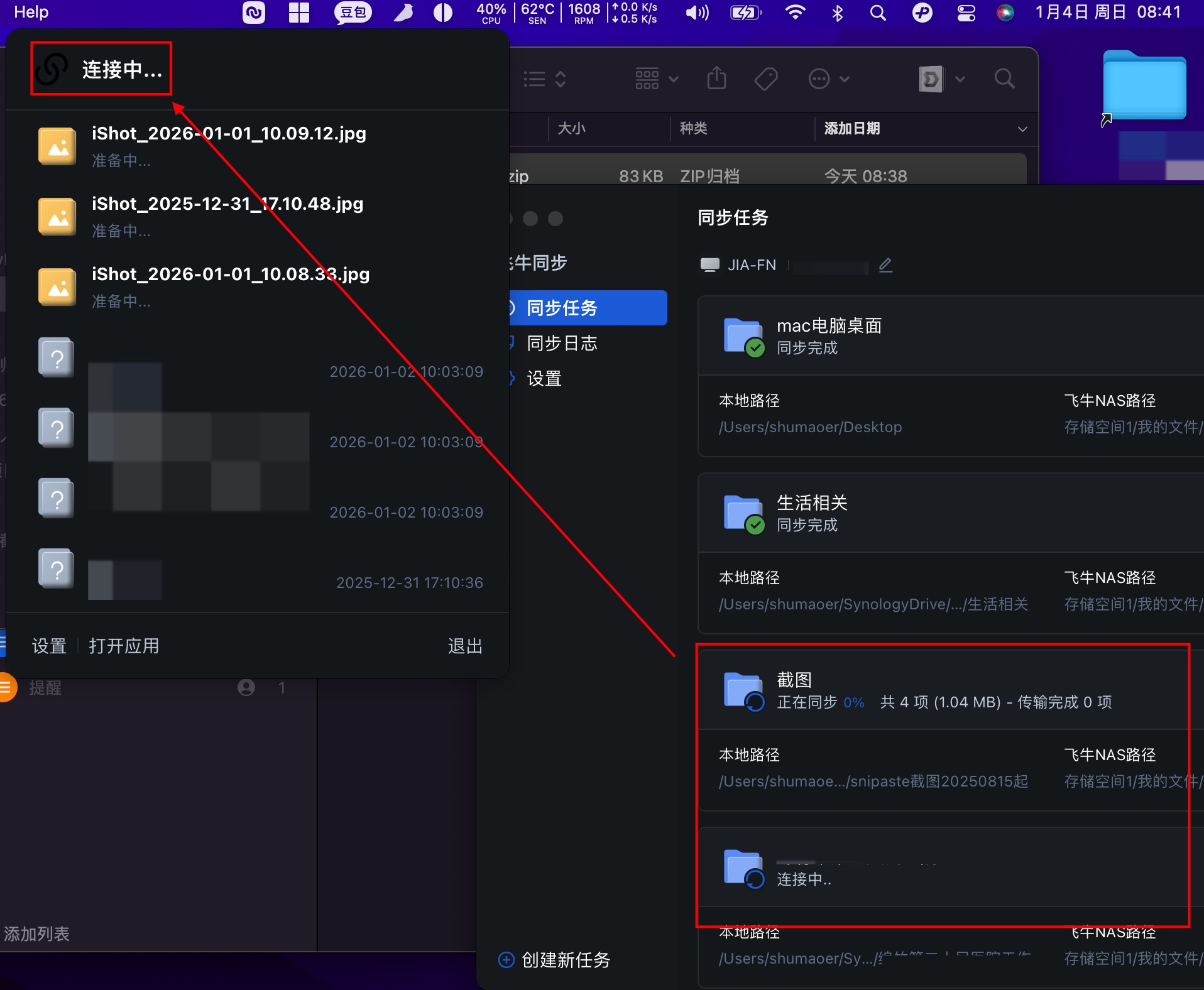Click the file name iShot_2026-01-01_10.09.12.jpg
1204x990 pixels.
229,133
